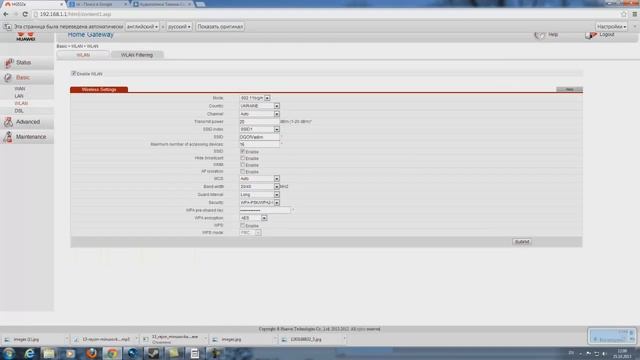This screenshot has height=360, width=640.
Task: Open the WPS mode dropdown
Action: click(x=250, y=232)
